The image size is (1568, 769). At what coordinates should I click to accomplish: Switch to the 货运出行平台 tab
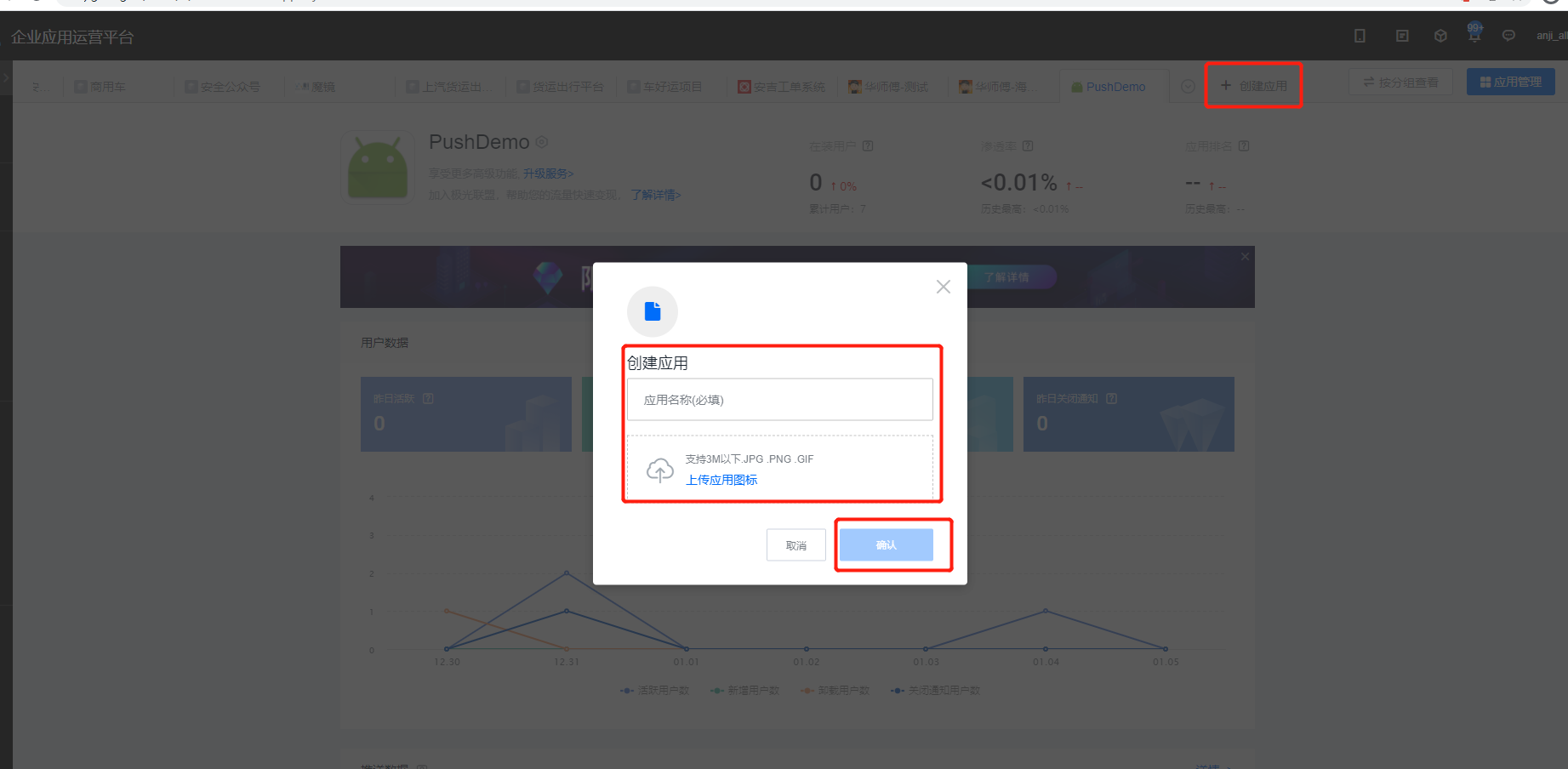561,87
